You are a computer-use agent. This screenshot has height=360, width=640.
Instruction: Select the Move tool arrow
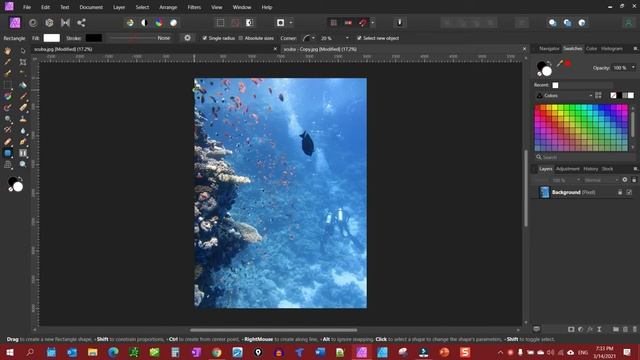[23, 51]
